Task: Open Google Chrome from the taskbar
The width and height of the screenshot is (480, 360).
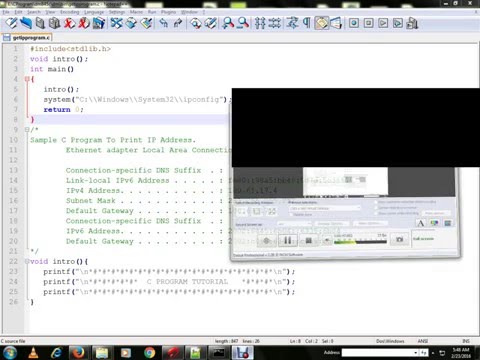Action: (x=150, y=353)
